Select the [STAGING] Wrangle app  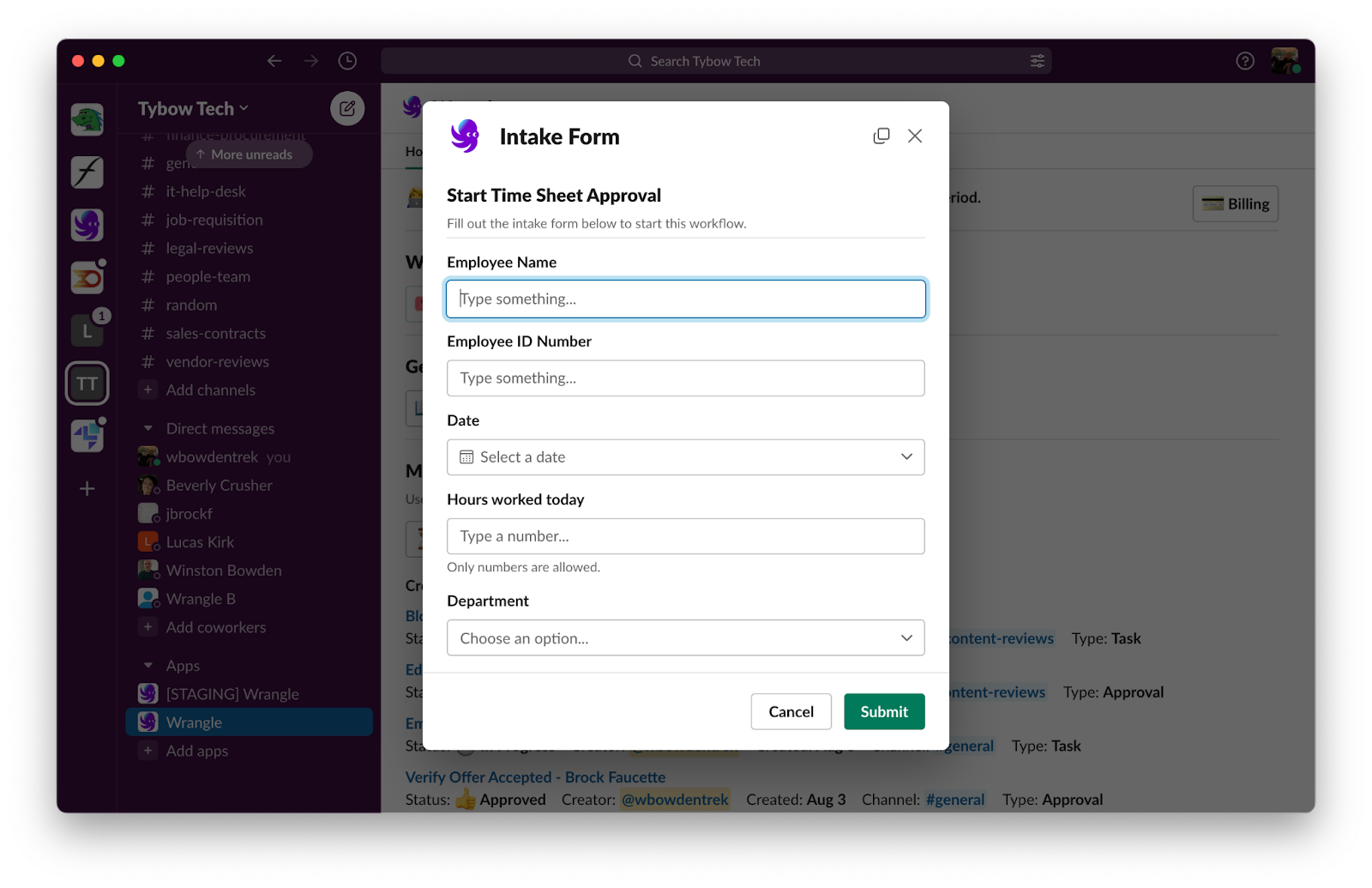point(232,693)
